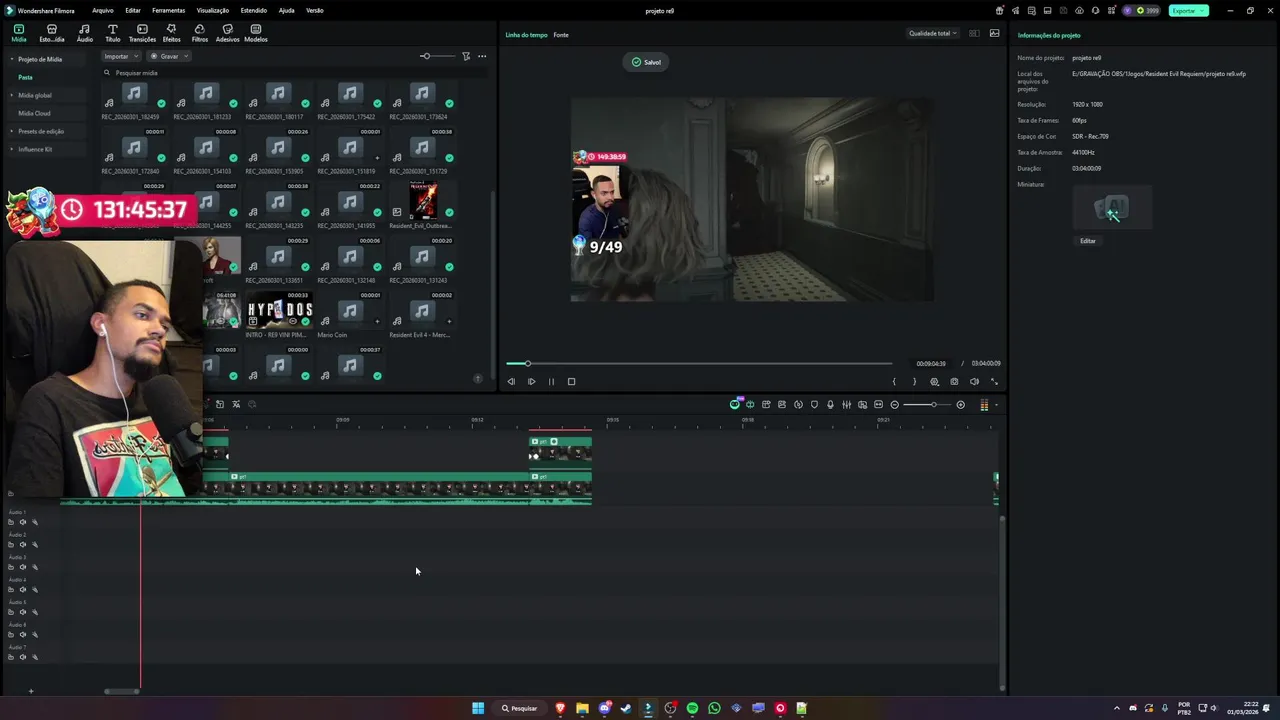Open the Efeitos tab
1280x720 pixels.
pos(171,33)
